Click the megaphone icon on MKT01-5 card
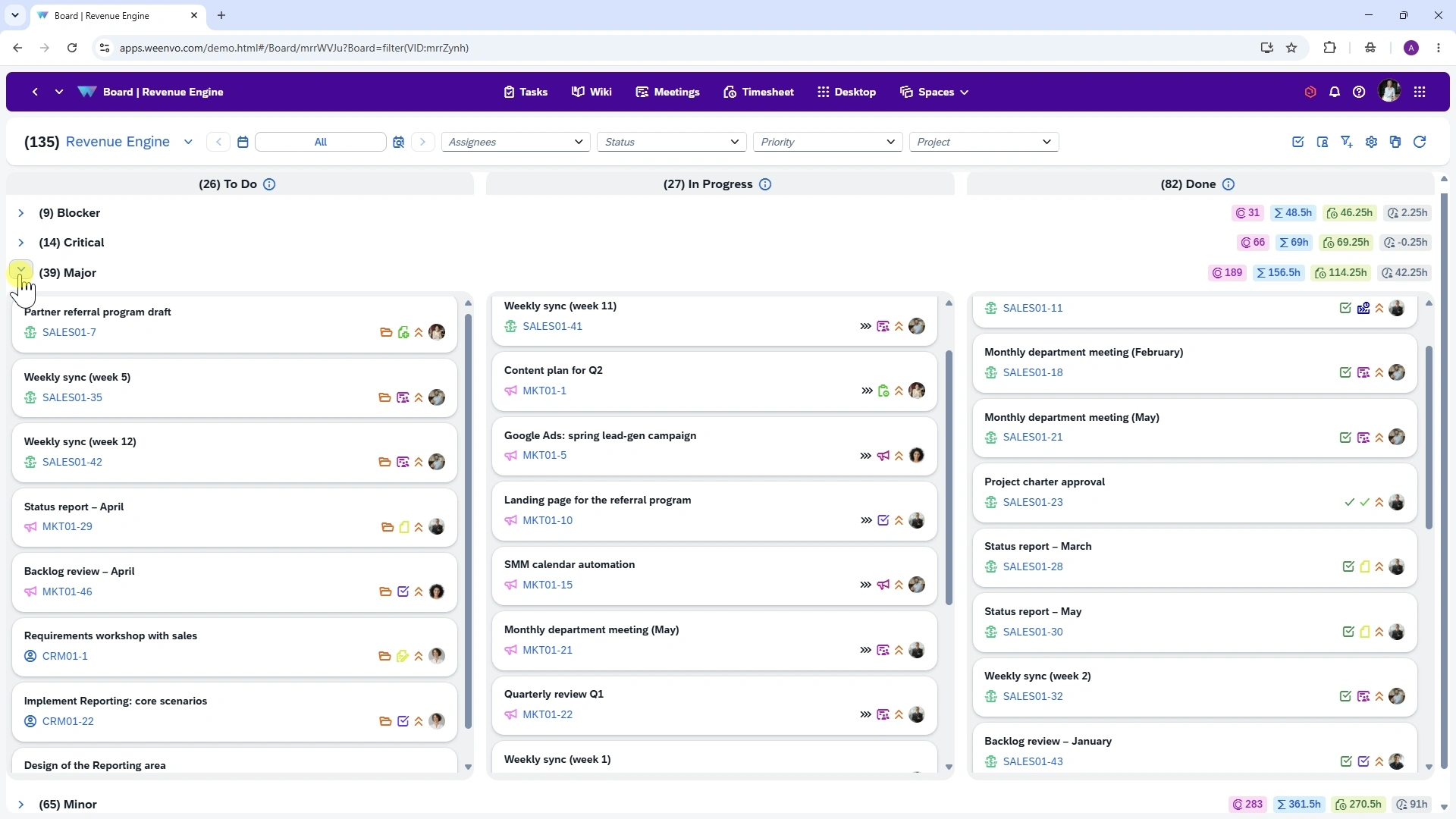1456x819 pixels. pos(883,456)
